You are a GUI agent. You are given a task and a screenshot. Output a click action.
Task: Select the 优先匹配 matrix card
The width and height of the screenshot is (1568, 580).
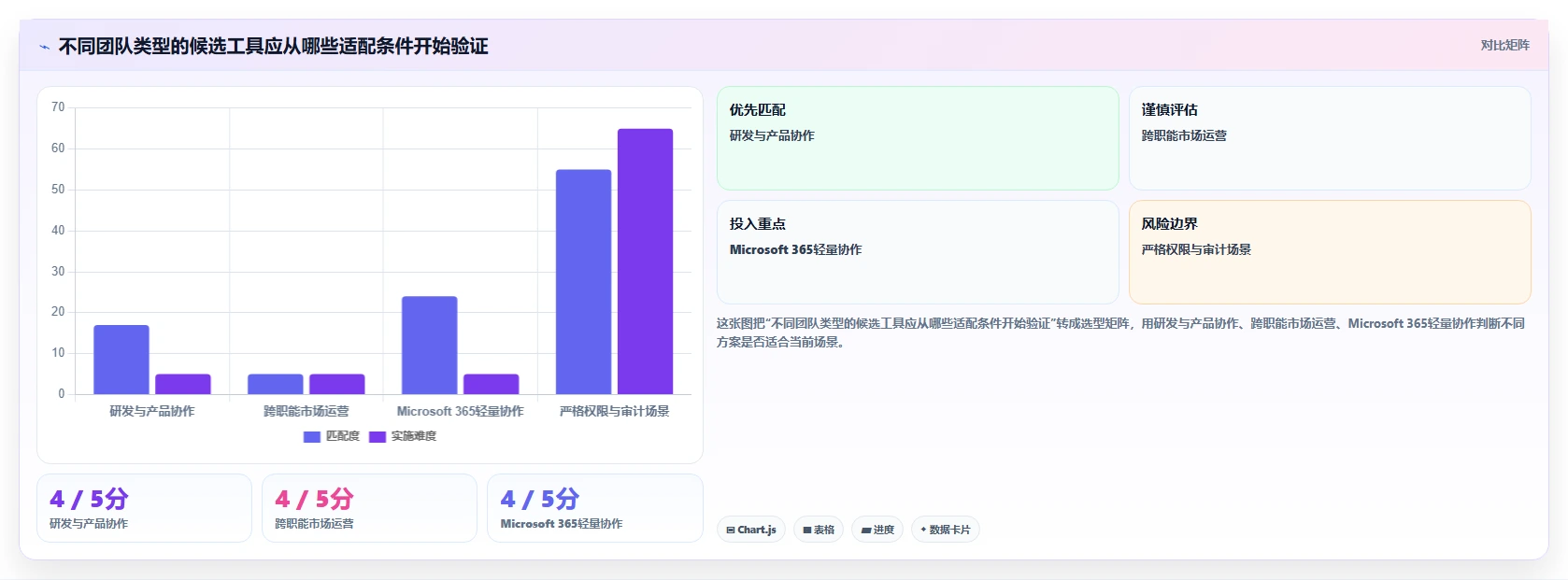pos(918,138)
